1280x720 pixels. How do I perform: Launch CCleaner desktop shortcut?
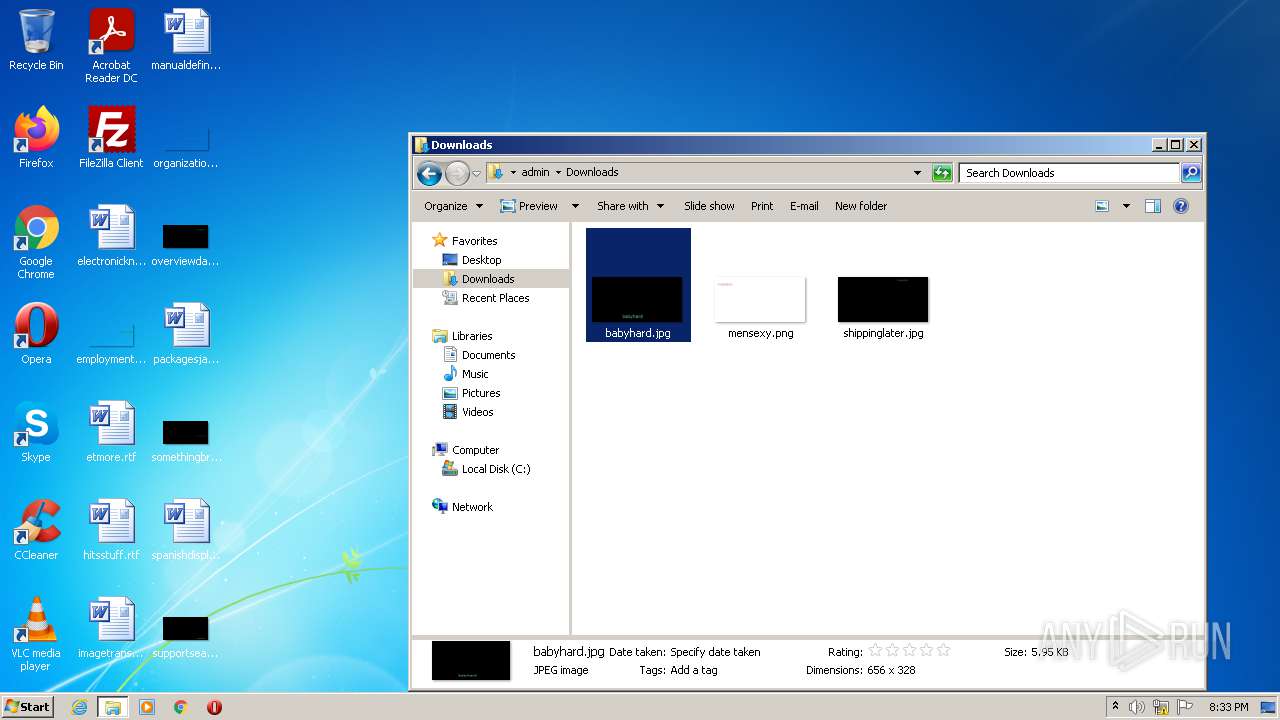[36, 530]
